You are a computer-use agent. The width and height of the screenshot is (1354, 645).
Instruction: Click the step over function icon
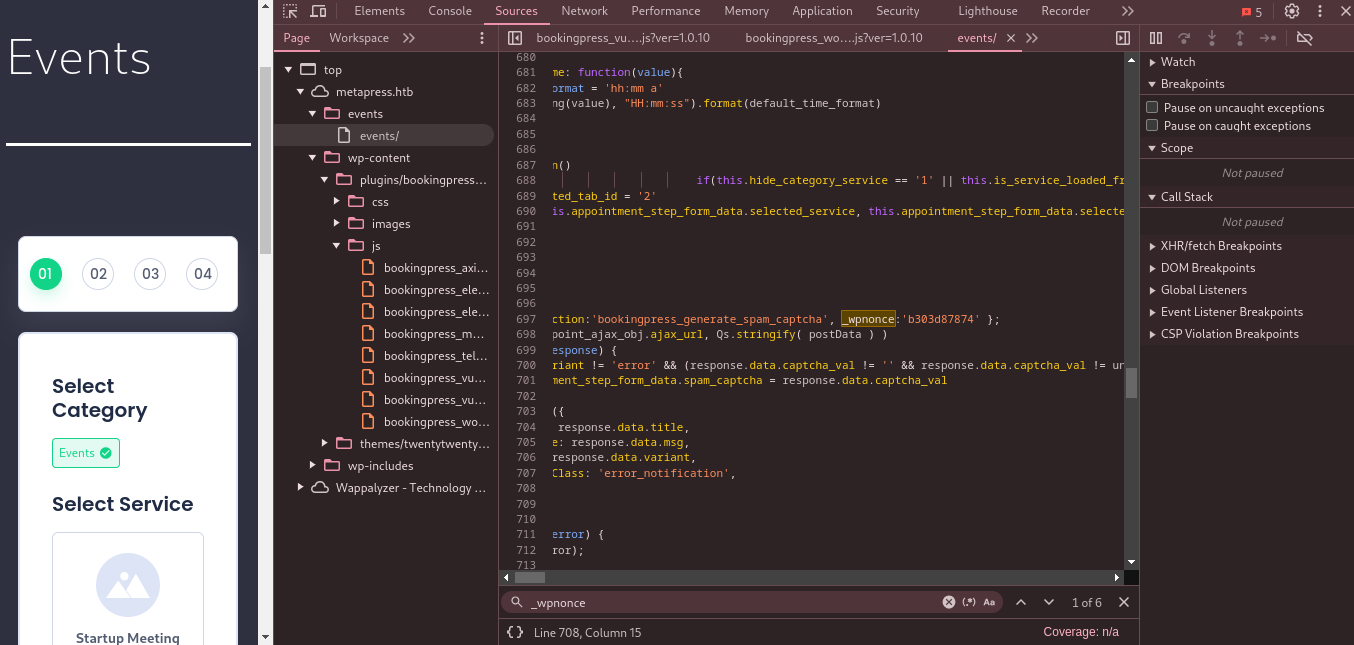[x=1184, y=38]
